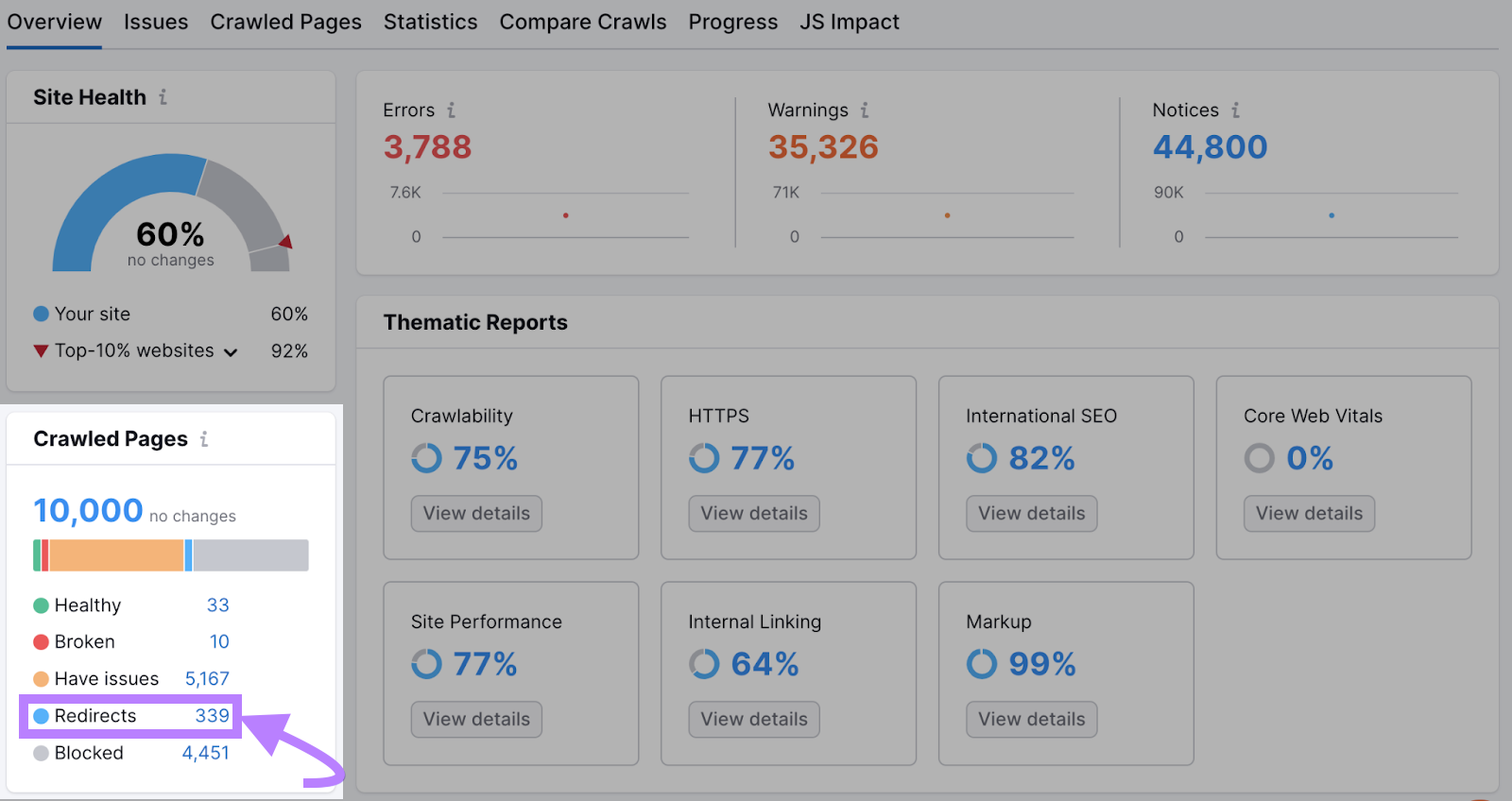Click the crawled pages distribution bar

(170, 555)
